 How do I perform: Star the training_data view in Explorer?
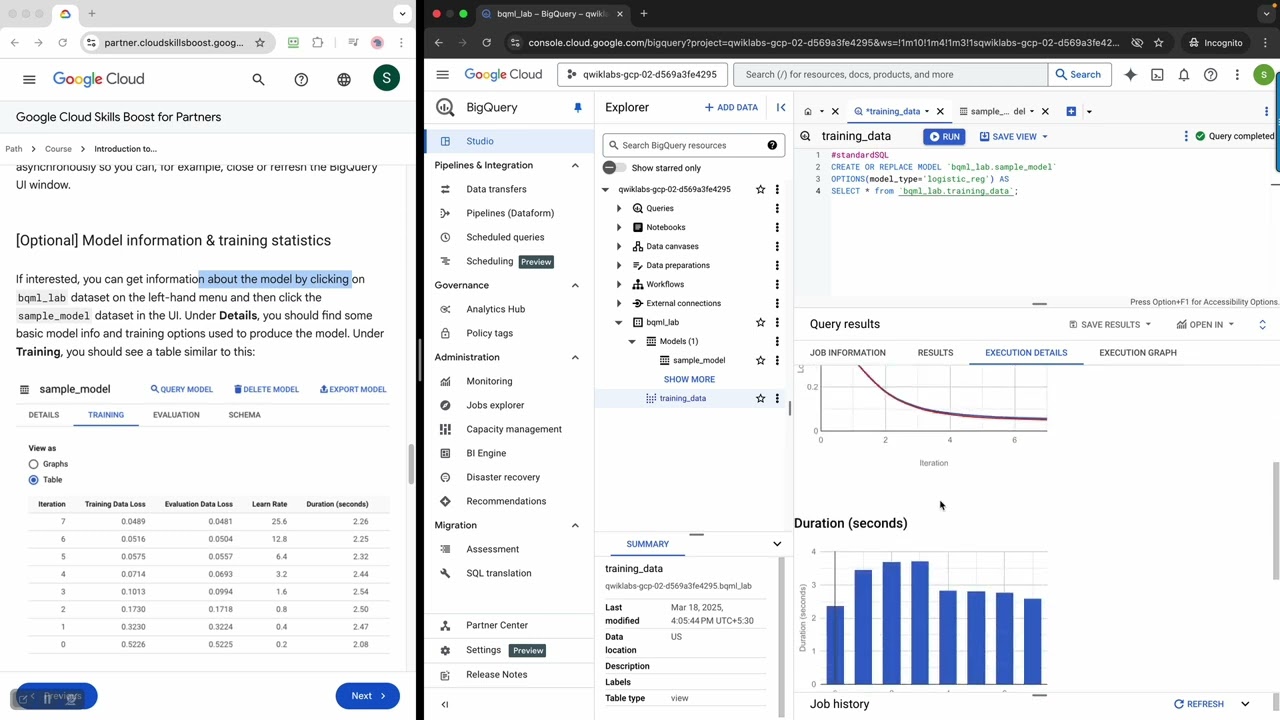tap(760, 398)
